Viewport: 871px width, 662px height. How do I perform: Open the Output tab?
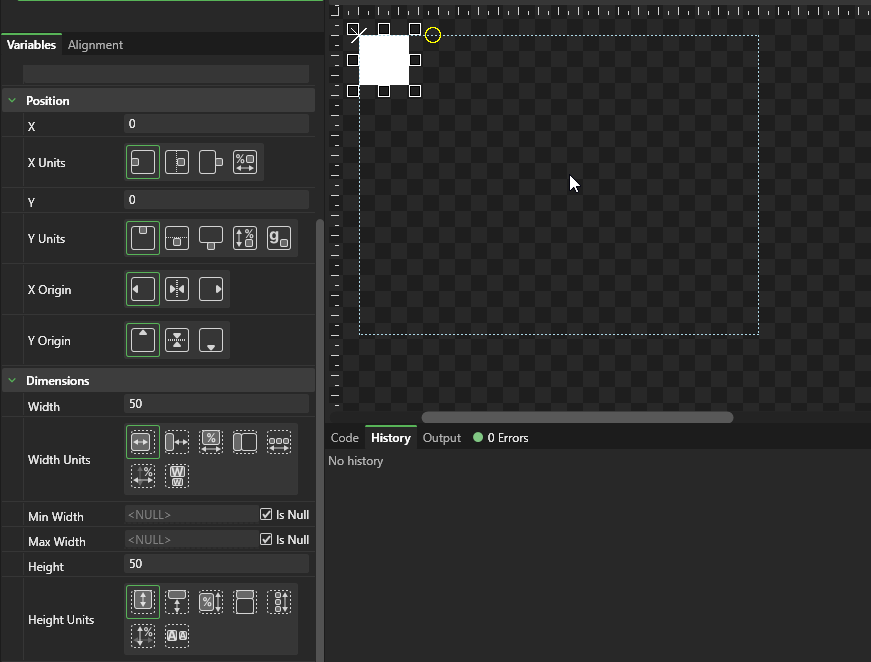pyautogui.click(x=441, y=438)
